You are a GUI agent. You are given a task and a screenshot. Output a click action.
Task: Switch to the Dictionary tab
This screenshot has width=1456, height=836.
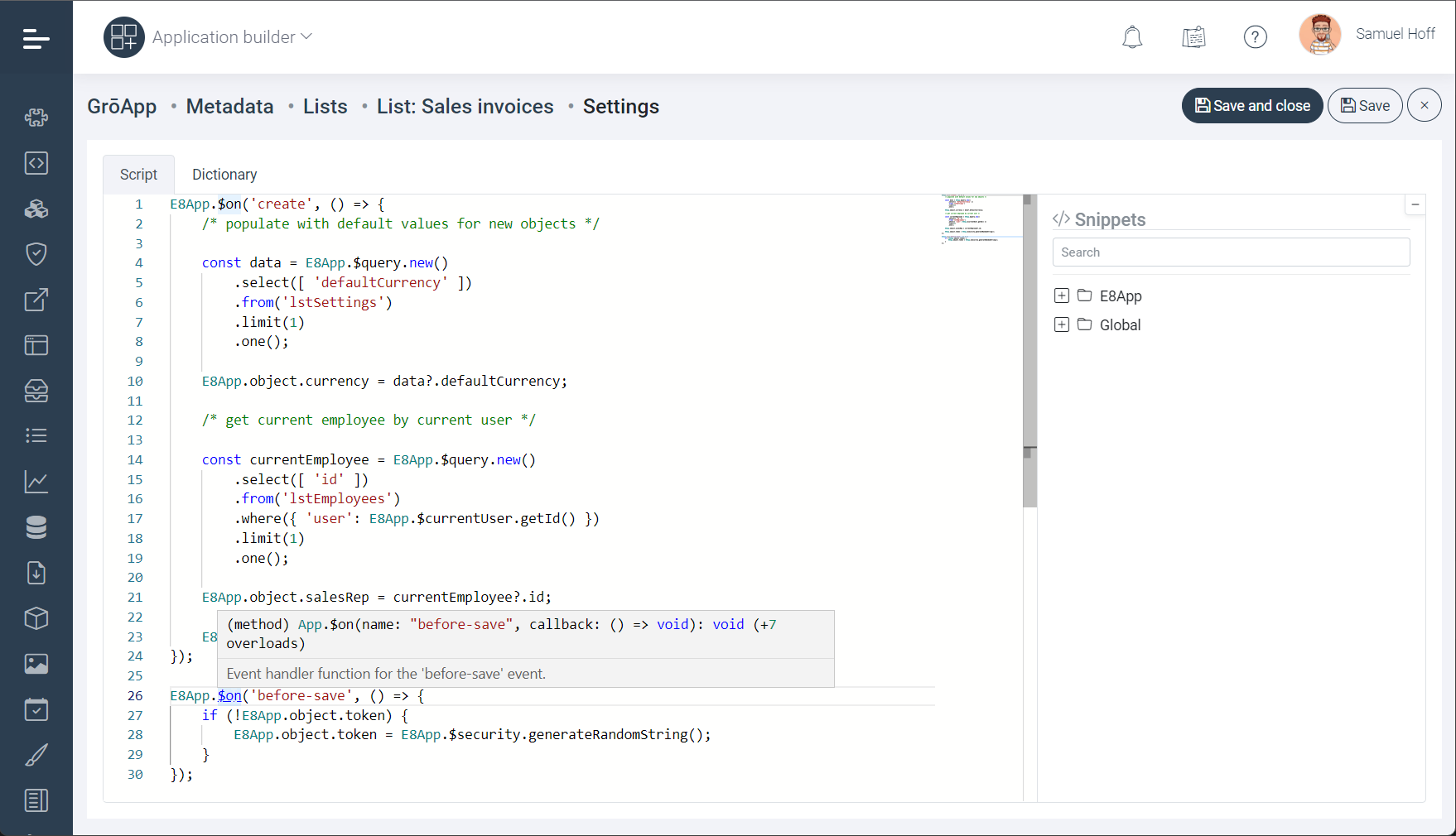224,175
